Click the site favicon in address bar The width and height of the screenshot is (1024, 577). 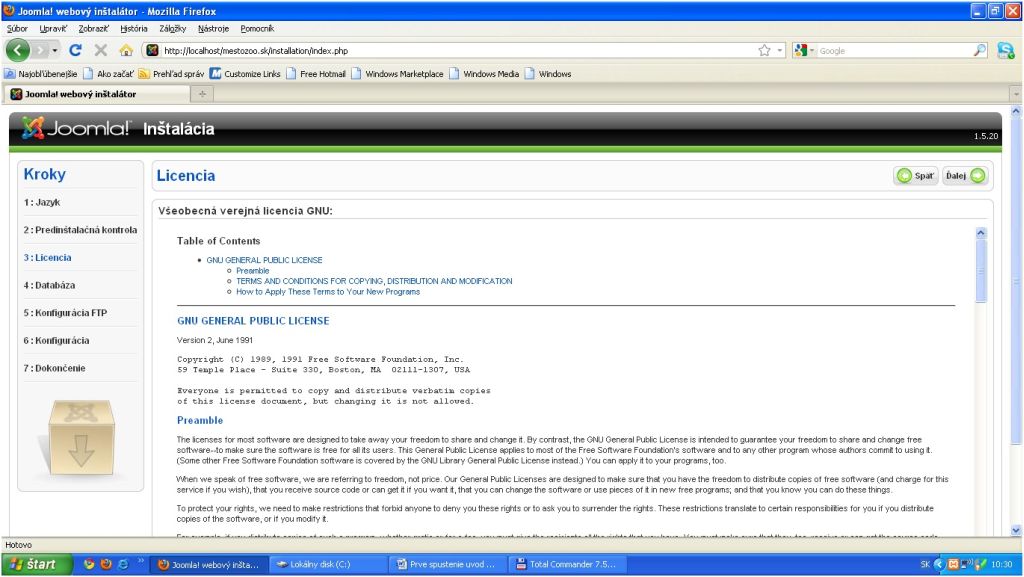(152, 50)
